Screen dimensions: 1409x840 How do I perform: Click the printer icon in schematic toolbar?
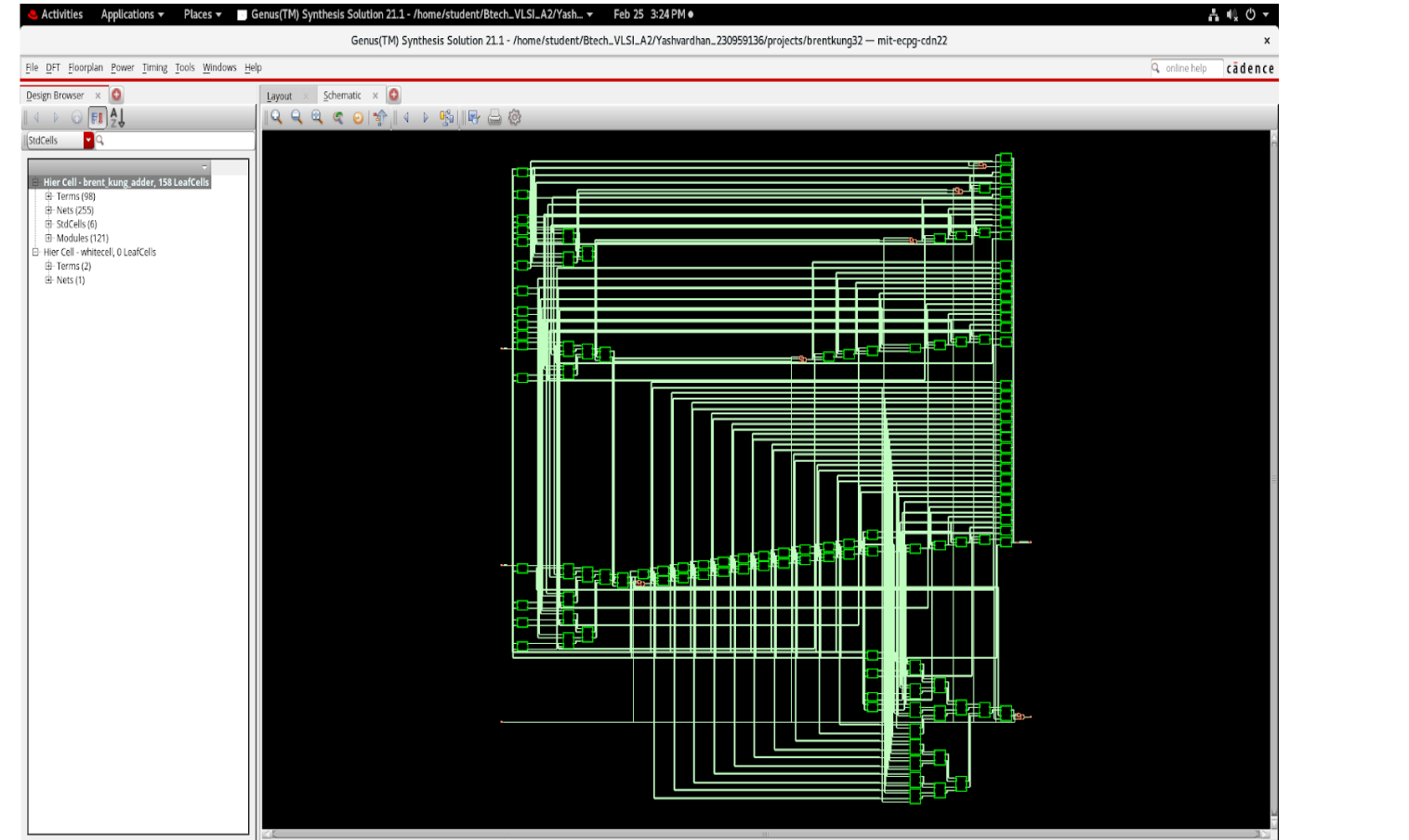click(x=494, y=117)
